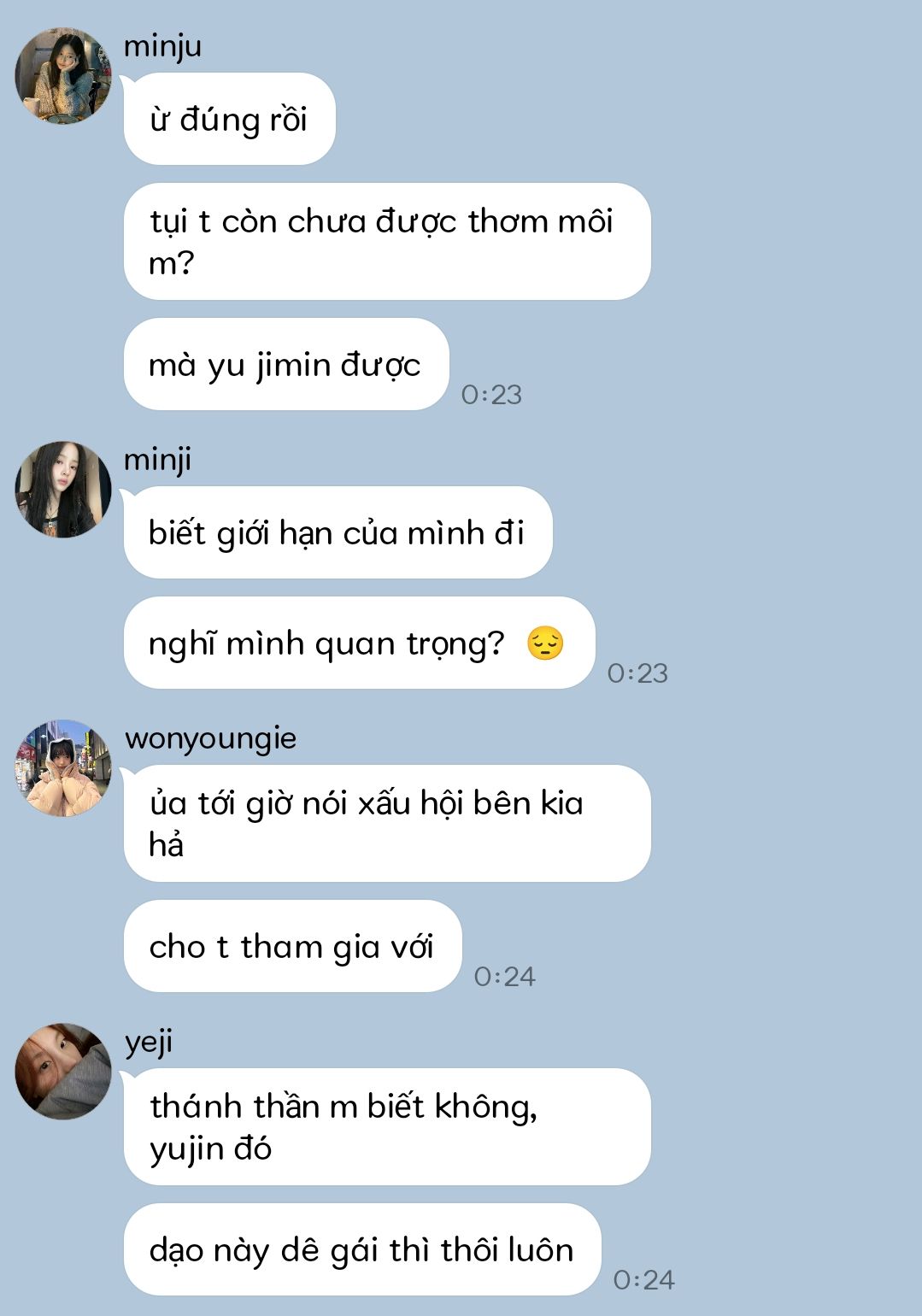Tap the wonyoungie username label

click(210, 738)
